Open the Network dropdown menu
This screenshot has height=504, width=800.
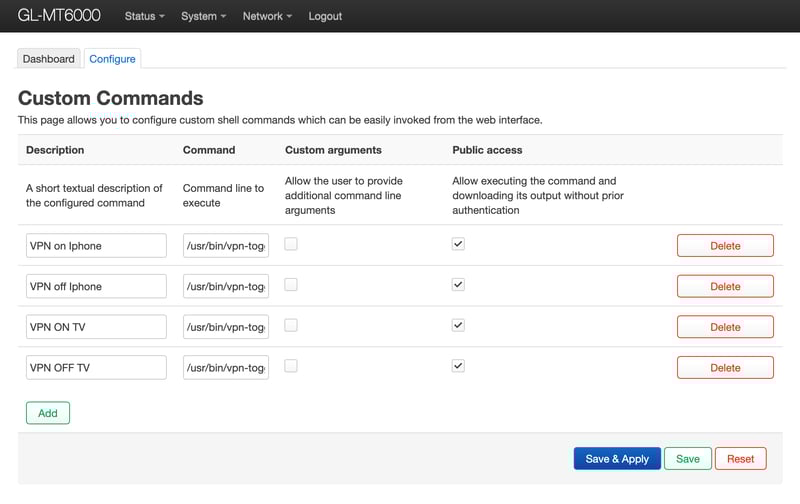coord(267,16)
